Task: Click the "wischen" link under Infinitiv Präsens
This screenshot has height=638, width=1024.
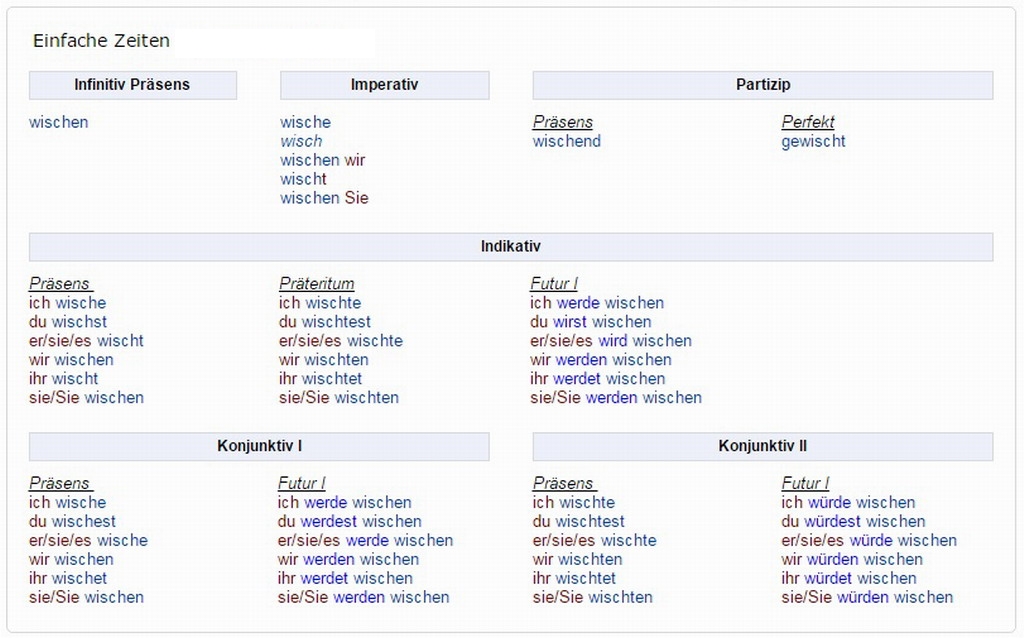Action: [x=59, y=122]
